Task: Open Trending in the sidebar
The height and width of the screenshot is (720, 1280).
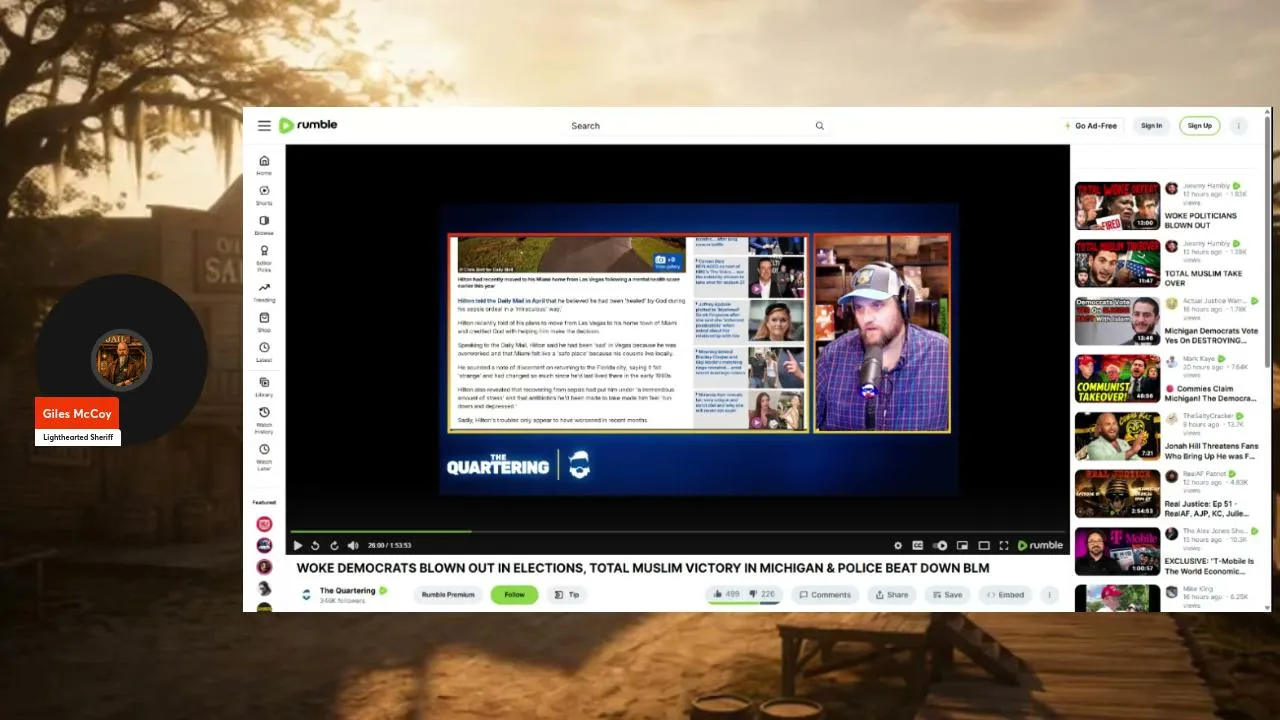Action: point(264,292)
